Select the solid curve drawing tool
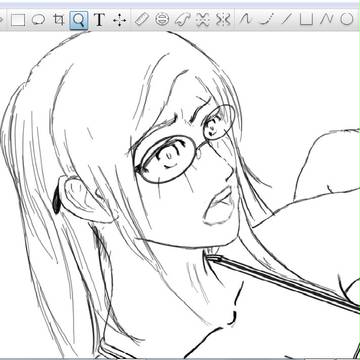Screen dimensions: 360x360 click(245, 19)
